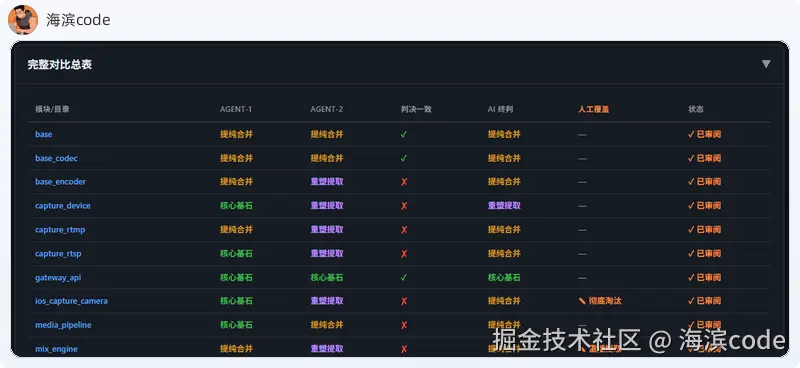Click AGENT-2 重塑提取 in capture_rtmp row
Image resolution: width=800 pixels, height=368 pixels.
pos(327,230)
